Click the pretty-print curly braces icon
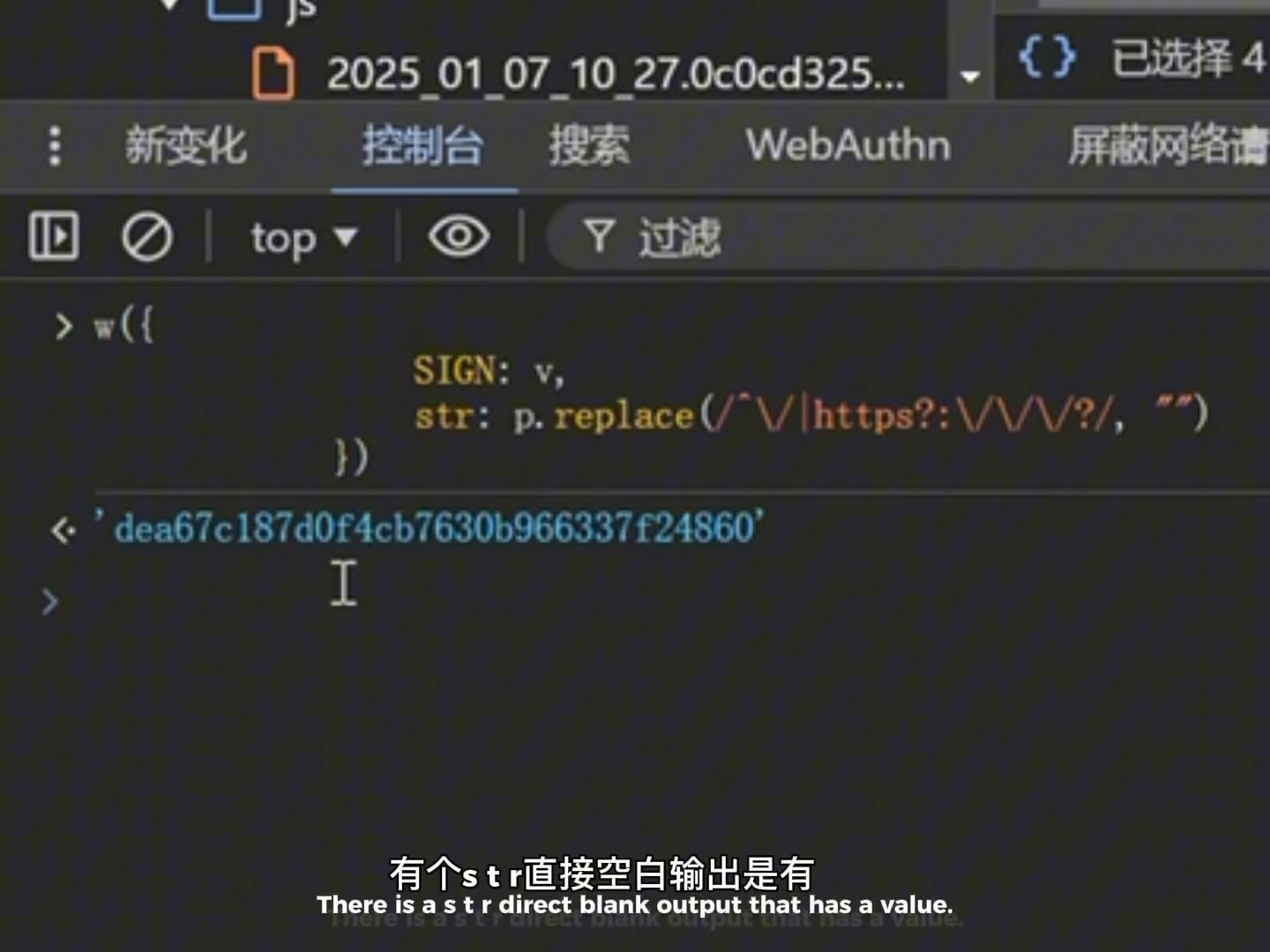The width and height of the screenshot is (1270, 952). click(1047, 58)
